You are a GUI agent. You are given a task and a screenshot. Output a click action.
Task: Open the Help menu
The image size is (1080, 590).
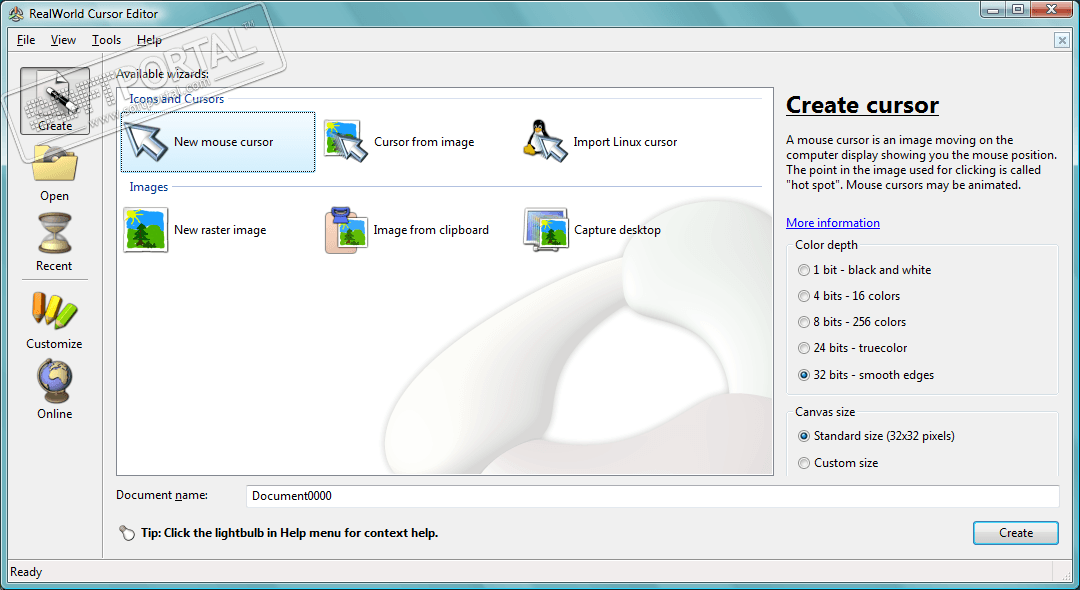click(x=149, y=40)
